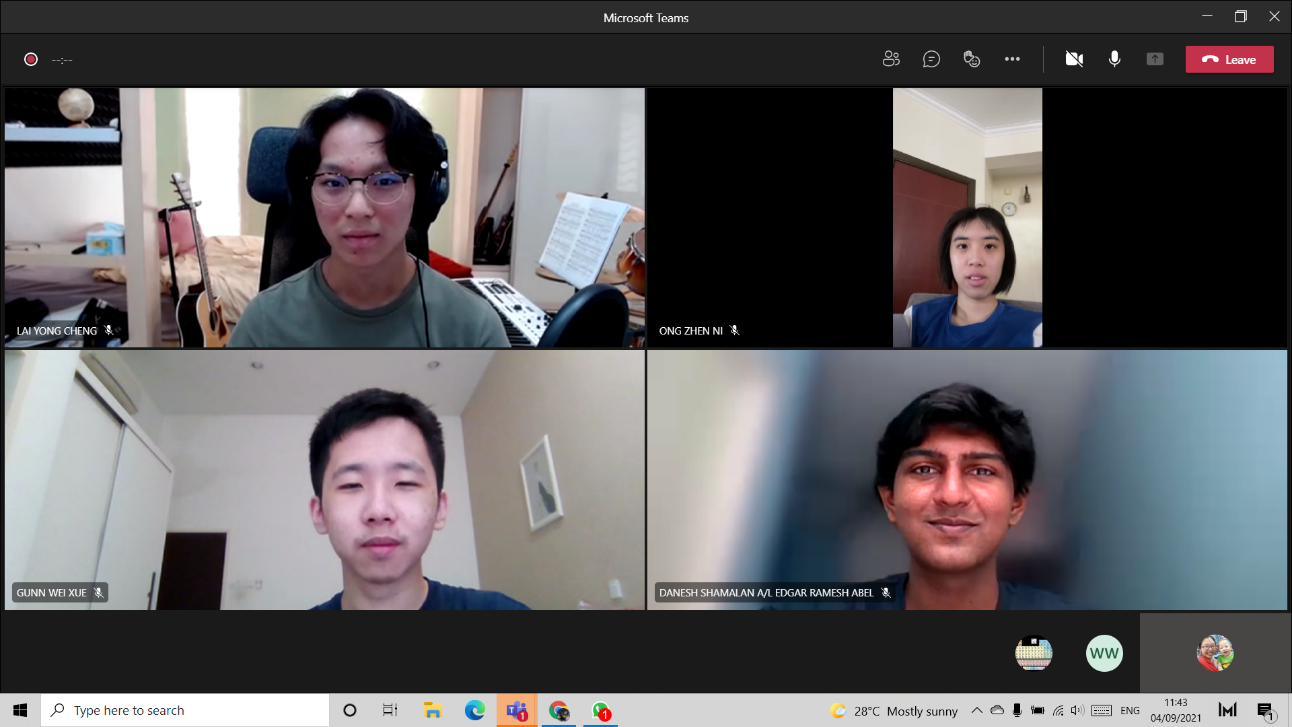Click the ONG ZHEN NI name label
1292x727 pixels.
691,331
